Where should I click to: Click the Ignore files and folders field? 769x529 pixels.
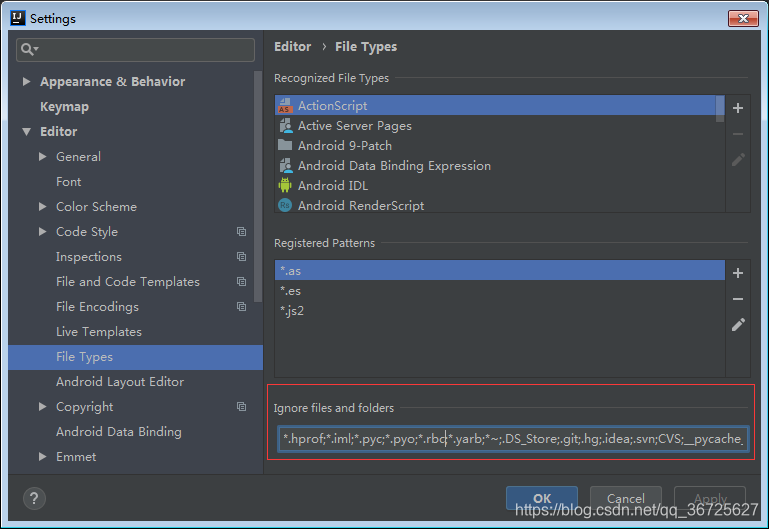click(x=513, y=439)
